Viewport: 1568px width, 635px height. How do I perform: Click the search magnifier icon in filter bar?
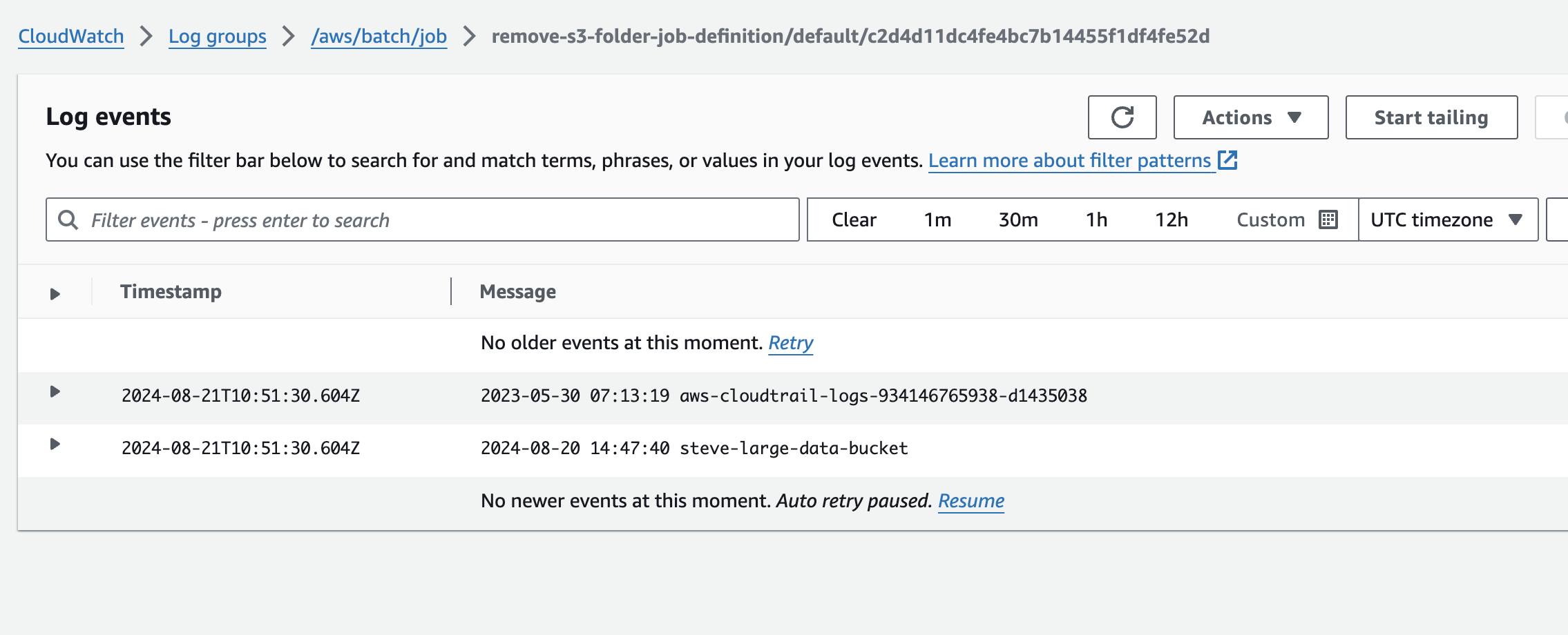coord(68,220)
